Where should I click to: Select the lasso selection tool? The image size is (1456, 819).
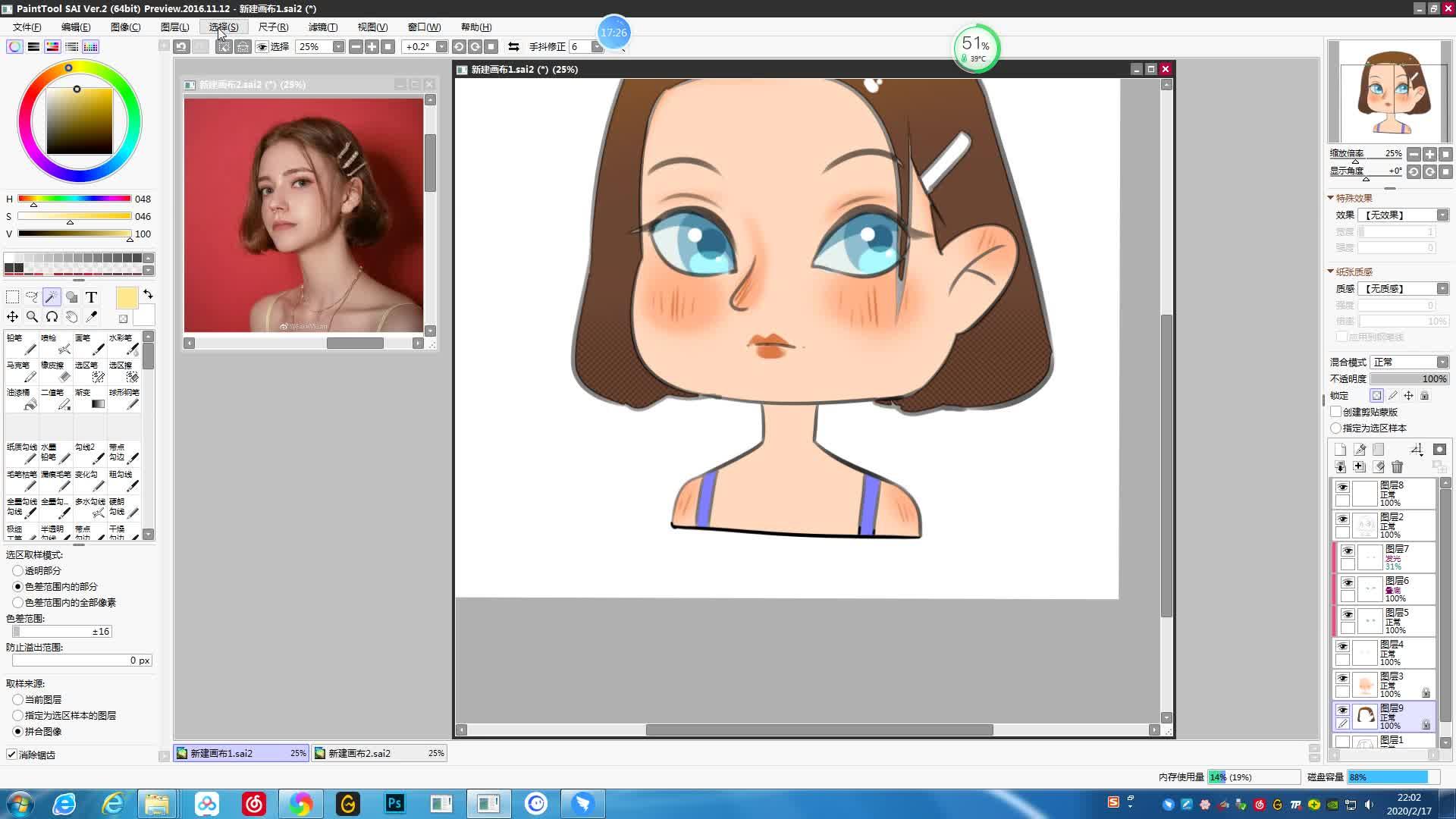tap(32, 297)
